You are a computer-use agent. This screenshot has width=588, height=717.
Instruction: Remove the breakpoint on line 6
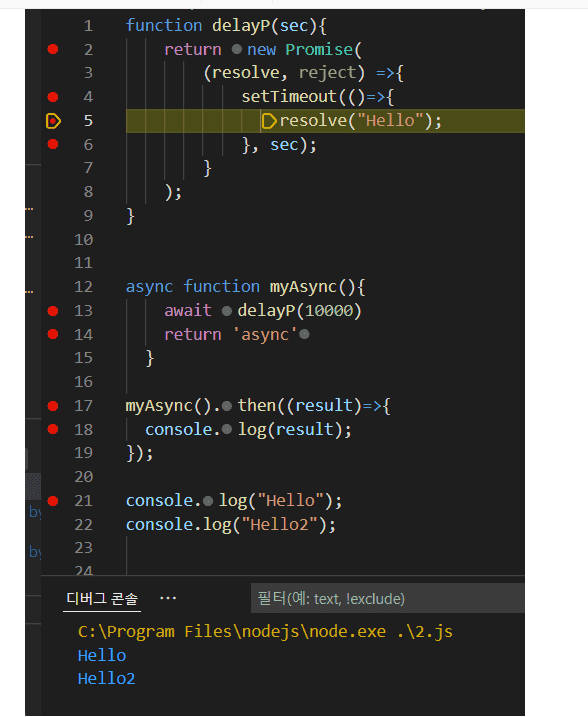click(53, 144)
